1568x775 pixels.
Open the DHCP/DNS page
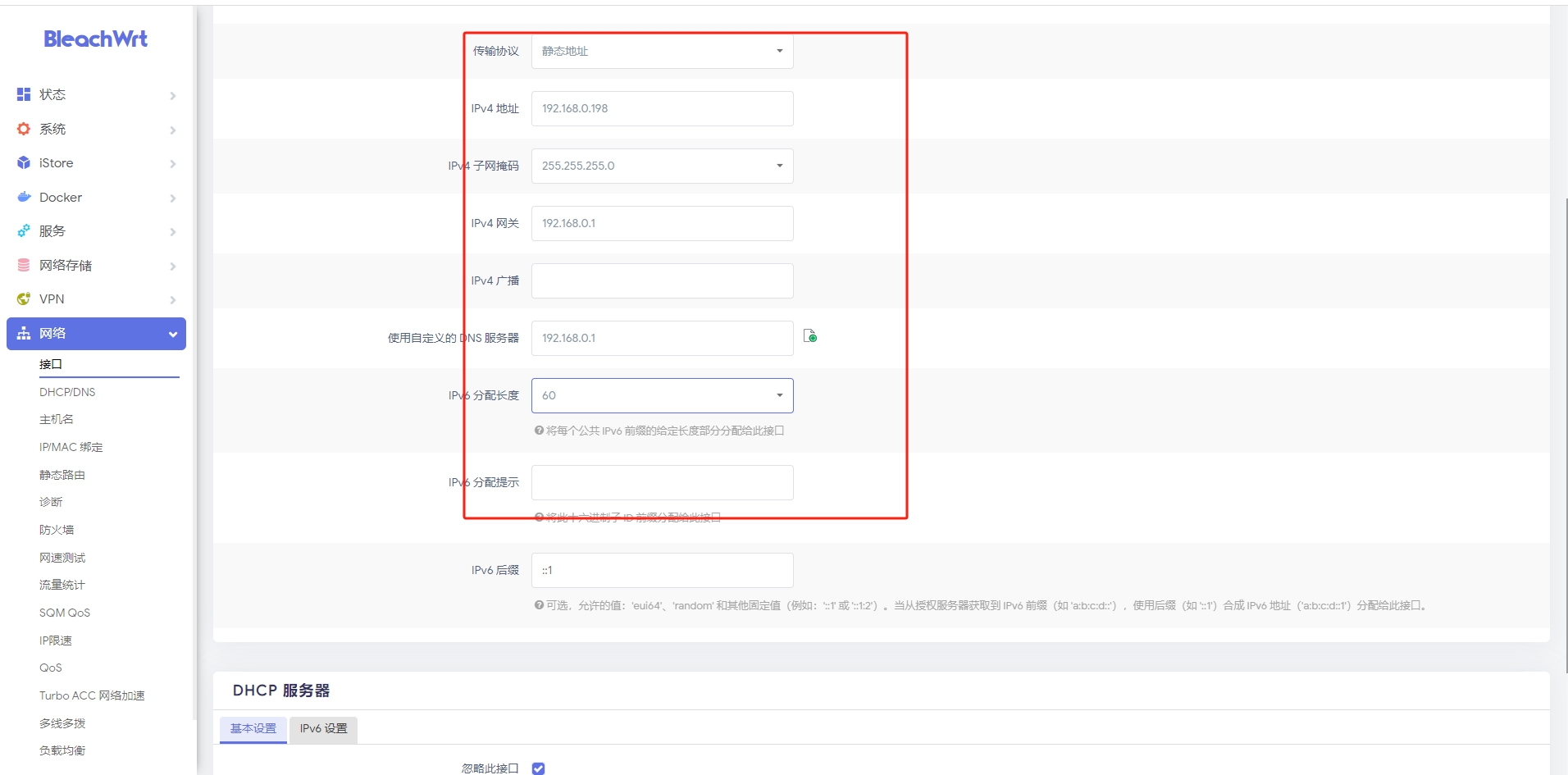point(67,392)
